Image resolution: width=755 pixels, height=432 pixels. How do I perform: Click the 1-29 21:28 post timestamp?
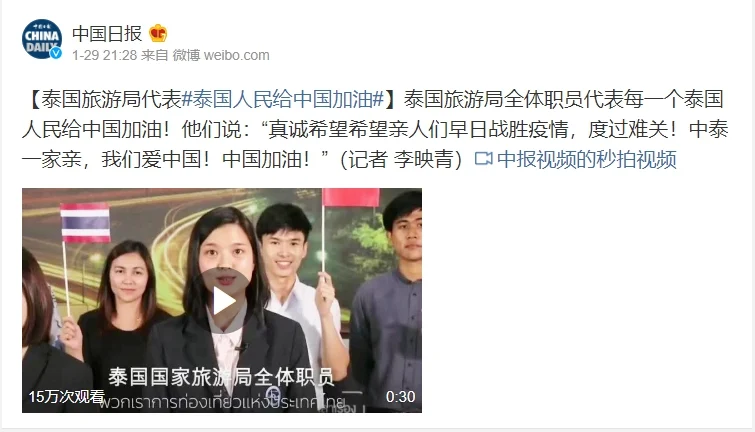104,55
